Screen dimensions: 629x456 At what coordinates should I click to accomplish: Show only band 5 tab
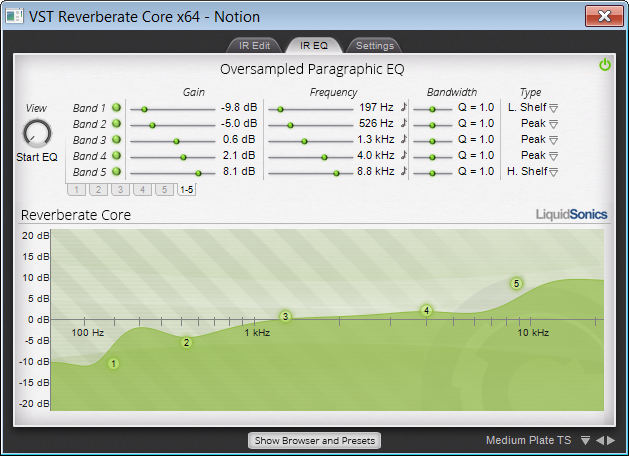(164, 190)
